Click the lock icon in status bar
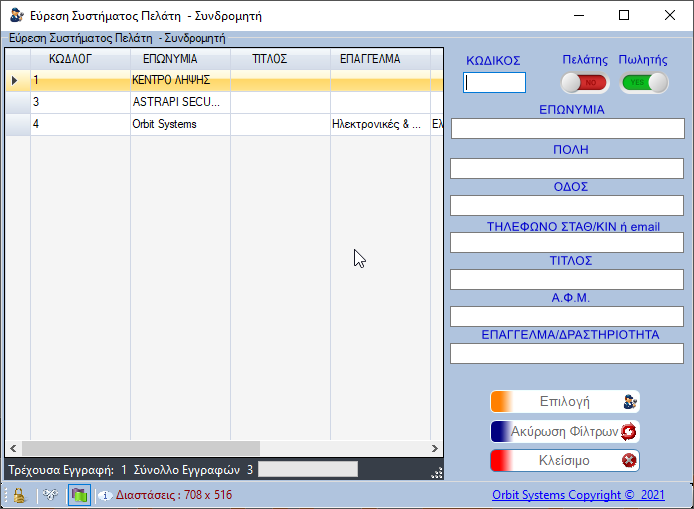The width and height of the screenshot is (694, 509). pyautogui.click(x=18, y=495)
